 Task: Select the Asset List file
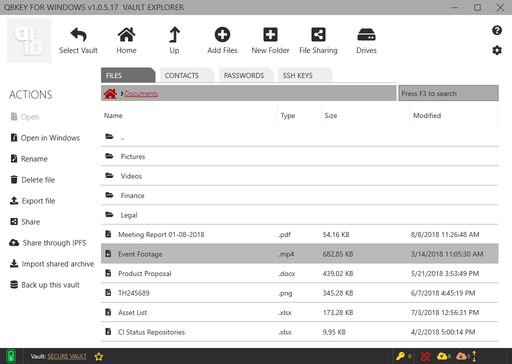(x=300, y=312)
